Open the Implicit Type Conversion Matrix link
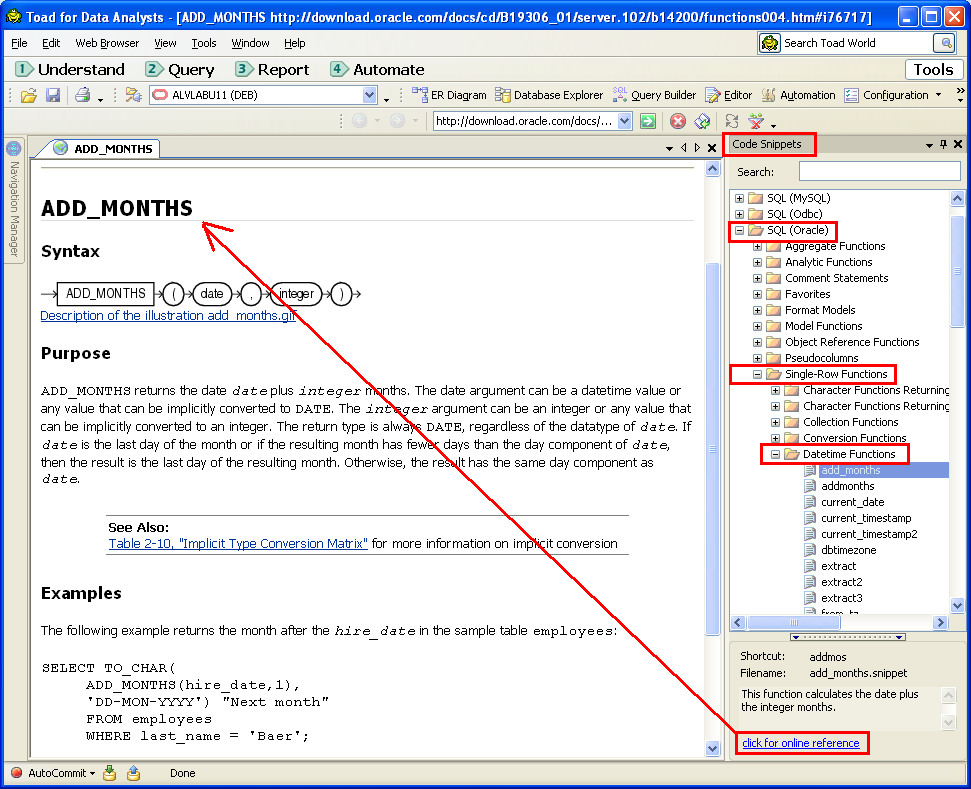971x789 pixels. pyautogui.click(x=238, y=544)
